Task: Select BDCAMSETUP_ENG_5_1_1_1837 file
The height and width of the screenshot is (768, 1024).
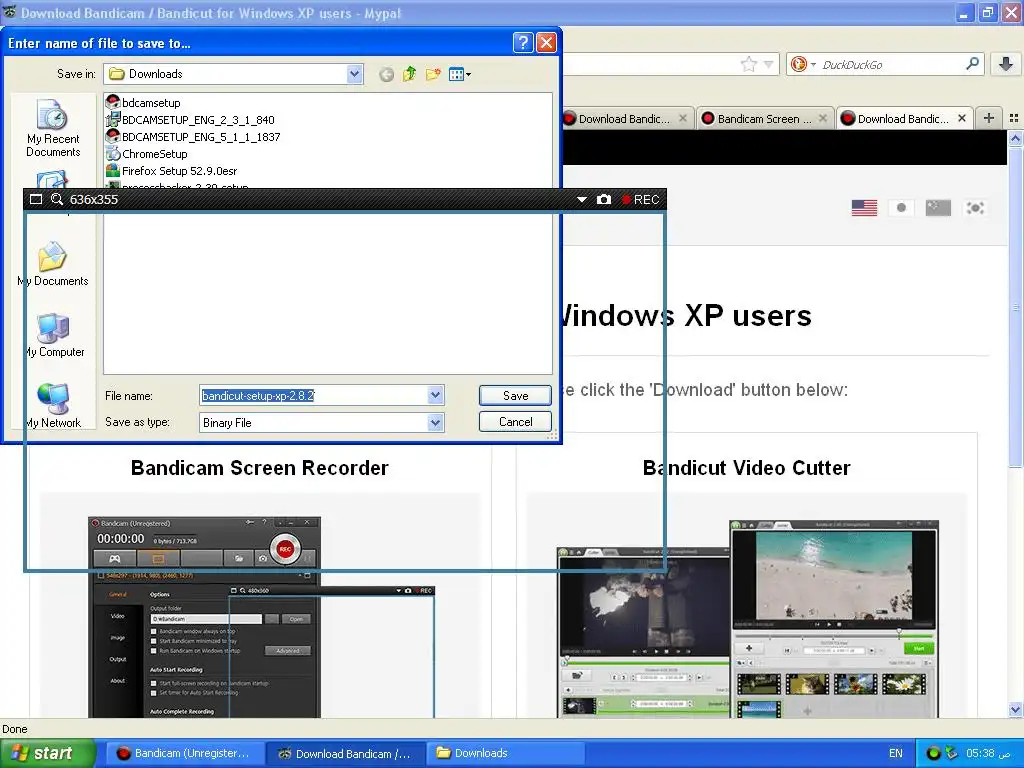Action: coord(193,136)
